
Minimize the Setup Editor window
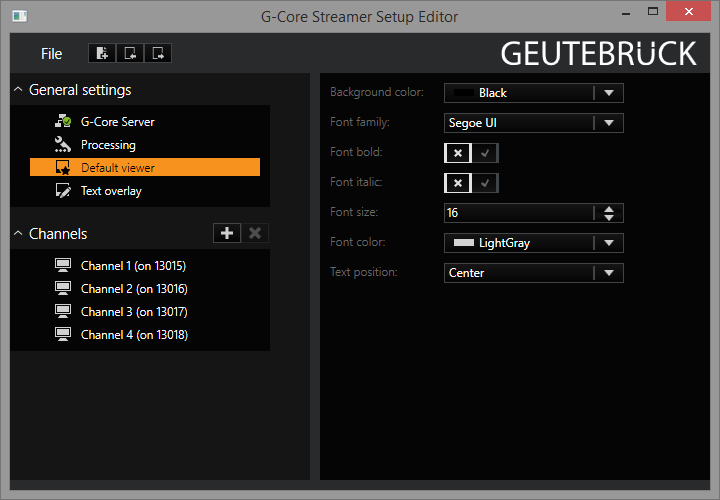click(625, 14)
